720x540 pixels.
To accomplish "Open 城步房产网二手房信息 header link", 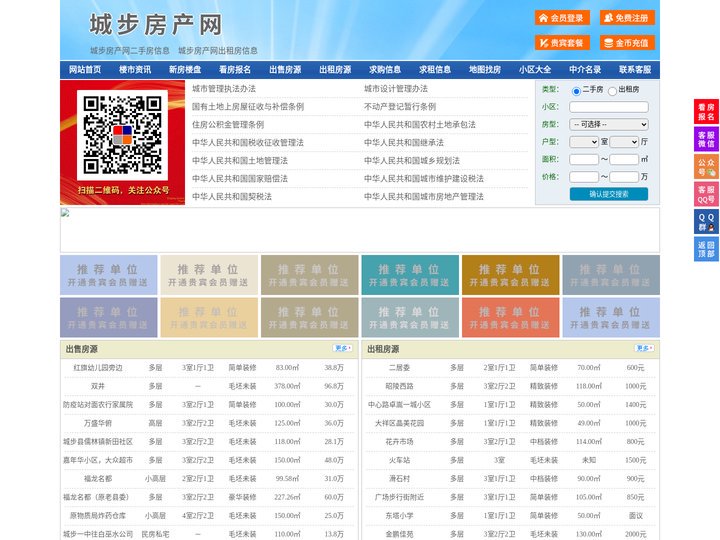I will click(x=130, y=51).
